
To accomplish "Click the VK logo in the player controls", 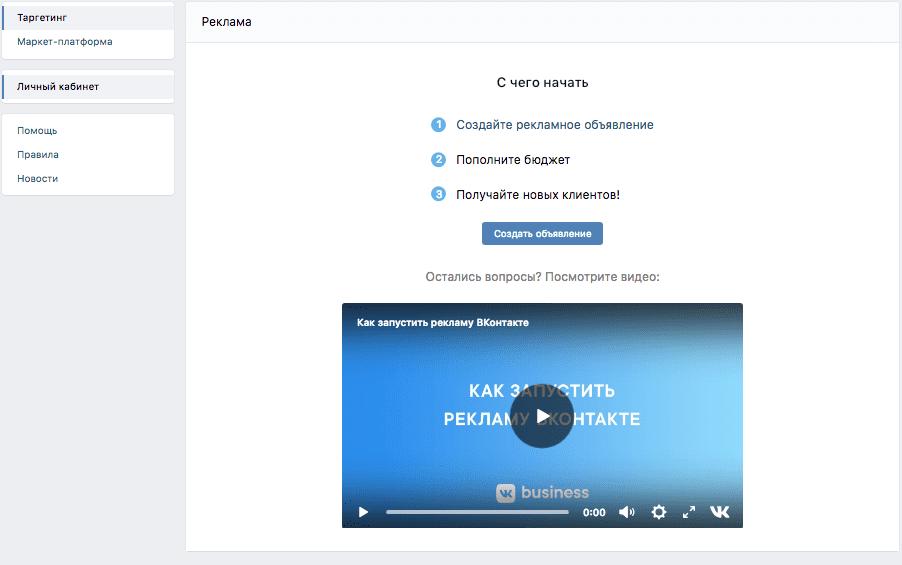I will (x=720, y=512).
